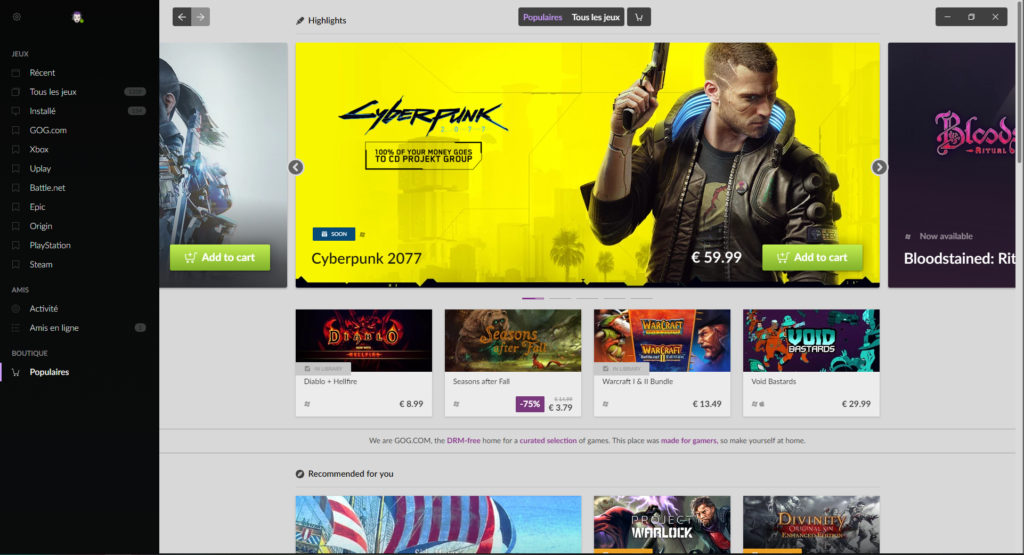Select the Epic platform entry
This screenshot has height=555, width=1024.
pyautogui.click(x=37, y=207)
